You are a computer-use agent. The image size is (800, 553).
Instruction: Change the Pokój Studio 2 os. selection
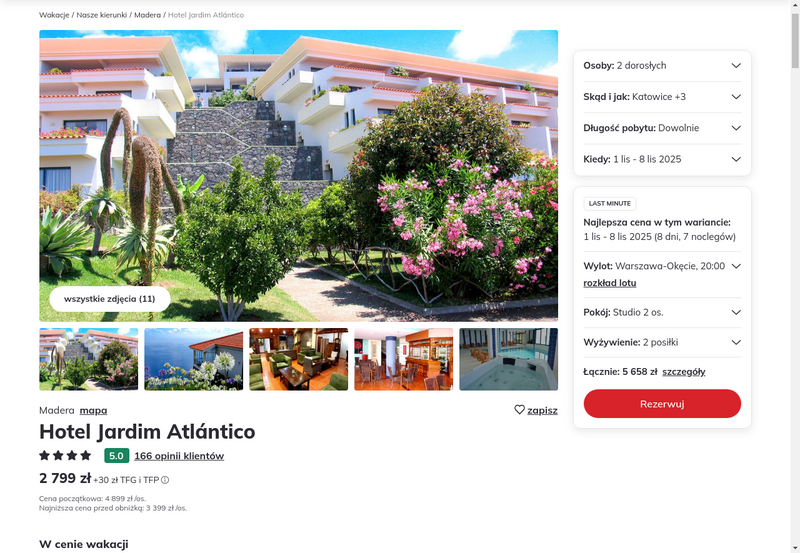tap(662, 312)
